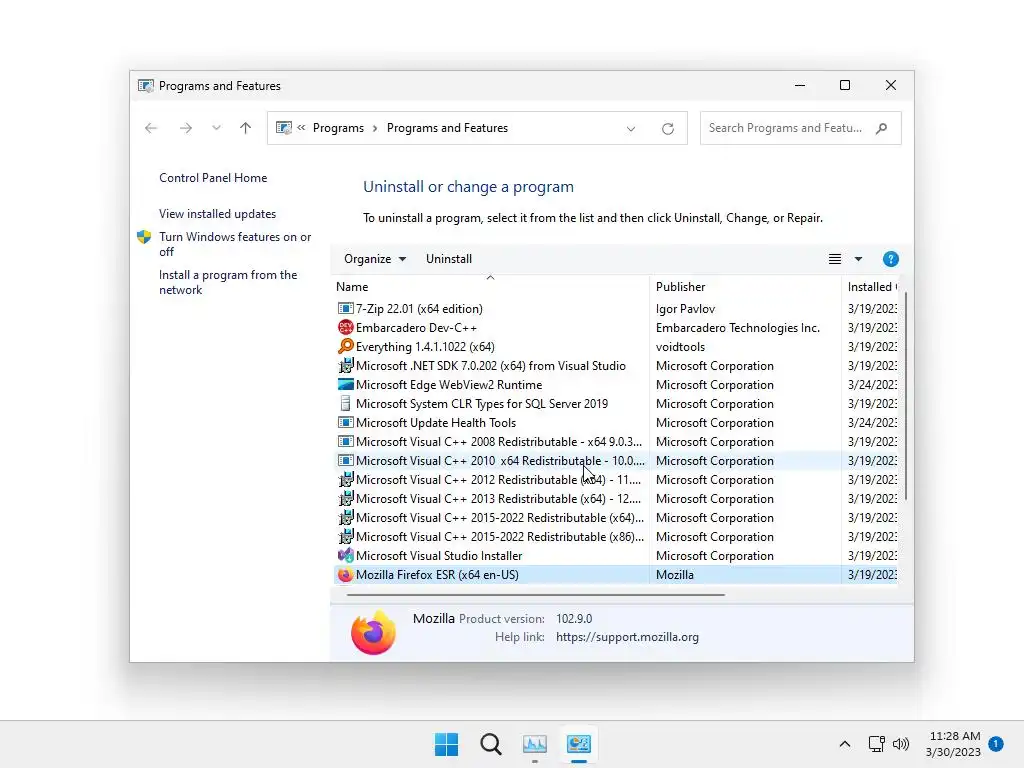Click the Visual C++ 2015-2022 (x86) icon

point(345,536)
